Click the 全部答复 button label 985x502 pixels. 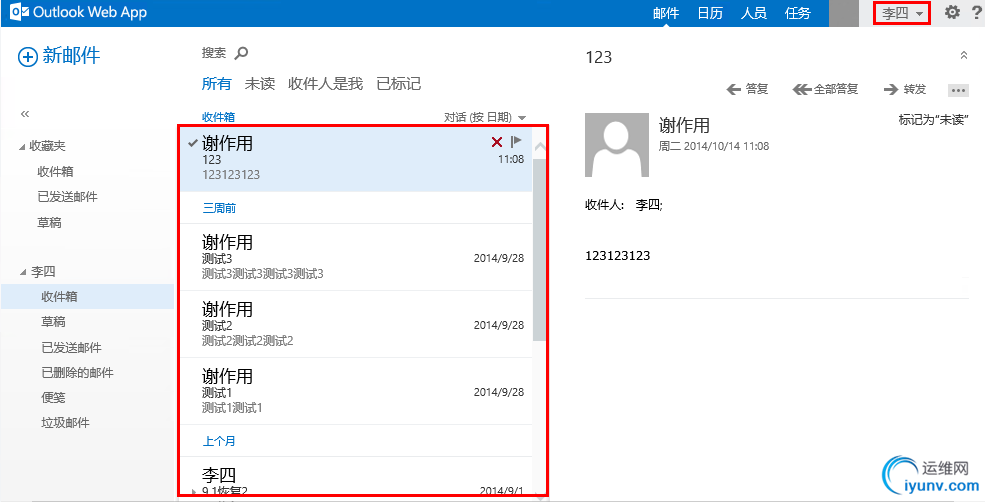click(x=836, y=90)
